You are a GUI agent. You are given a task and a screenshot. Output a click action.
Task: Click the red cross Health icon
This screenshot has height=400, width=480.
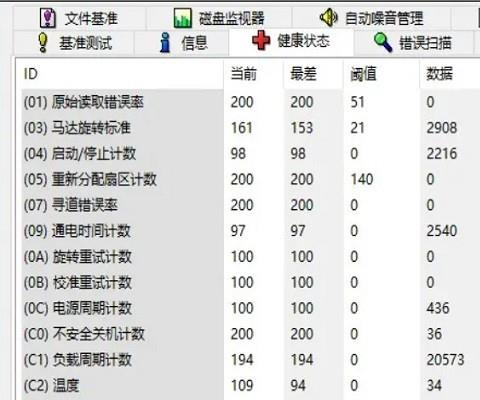click(x=261, y=40)
